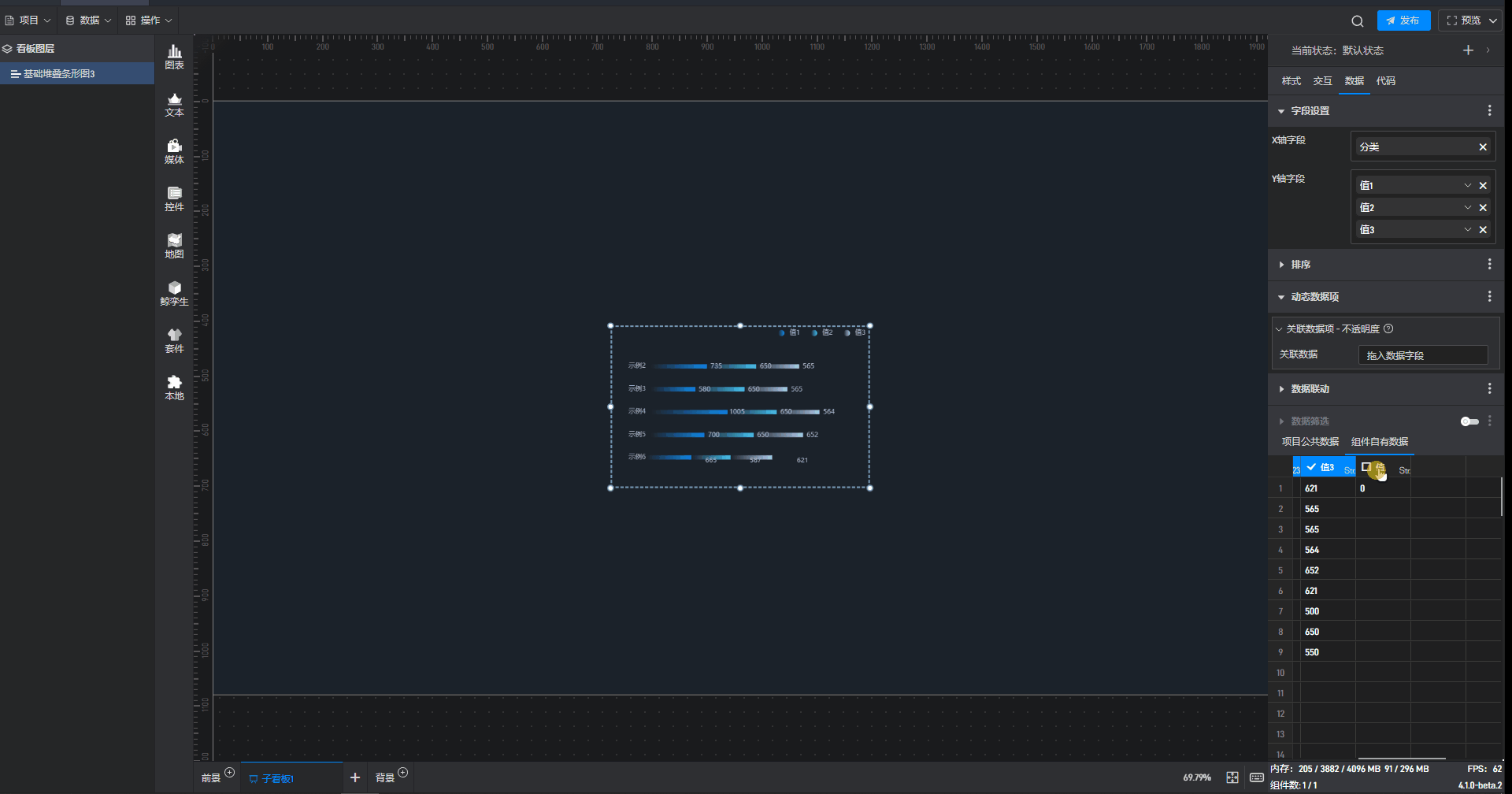Switch to the 代码 tab

pyautogui.click(x=1386, y=81)
